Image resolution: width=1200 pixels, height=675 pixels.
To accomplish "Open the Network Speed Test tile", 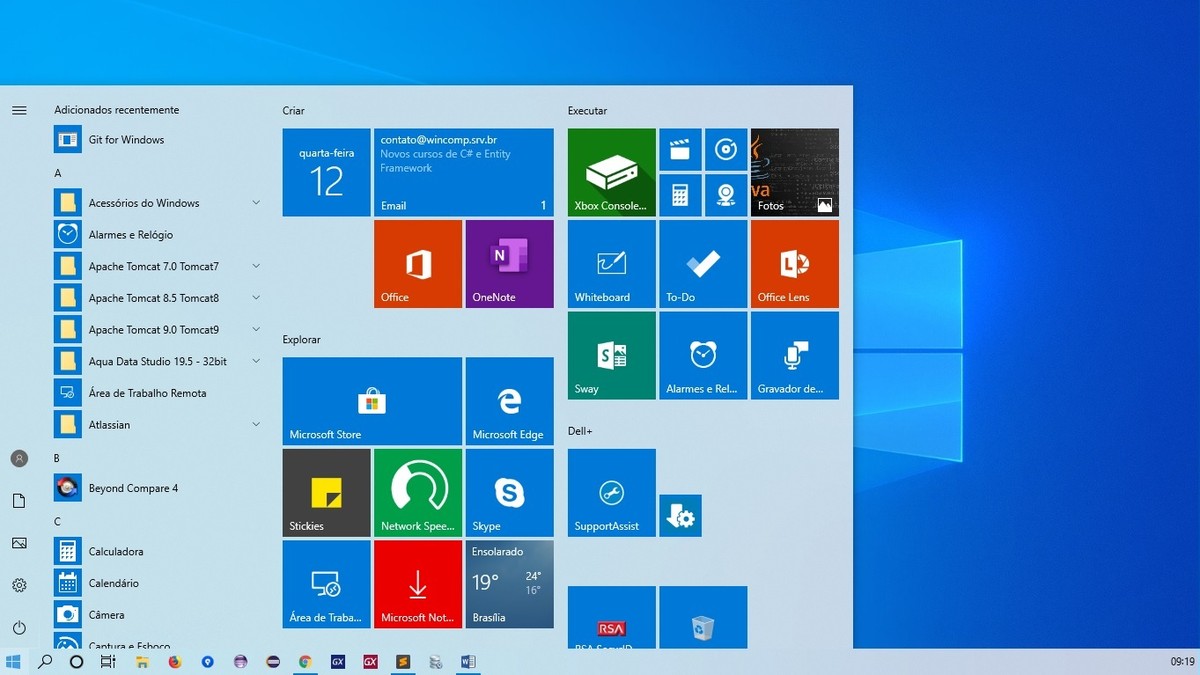I will pyautogui.click(x=417, y=491).
